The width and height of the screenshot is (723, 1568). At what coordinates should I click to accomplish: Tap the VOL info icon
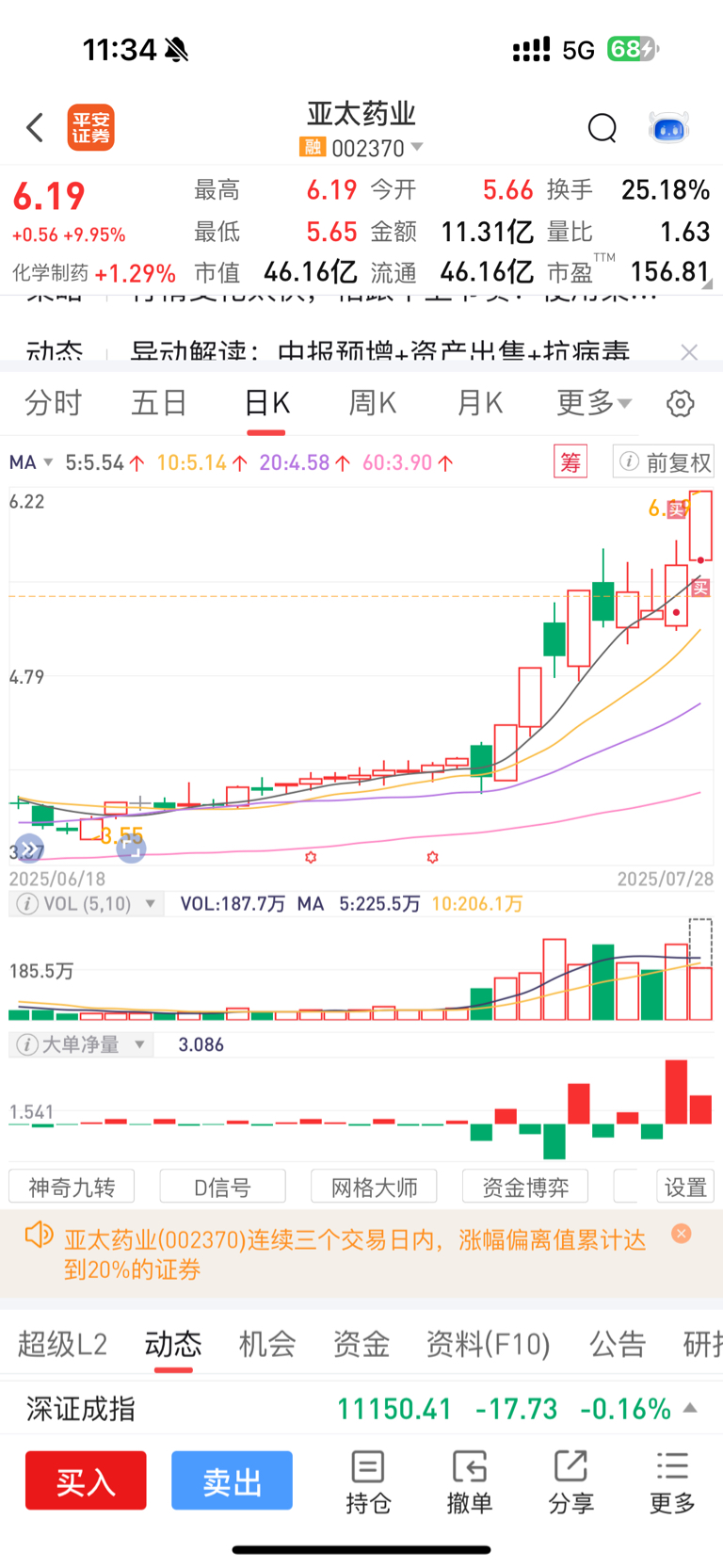(x=27, y=904)
